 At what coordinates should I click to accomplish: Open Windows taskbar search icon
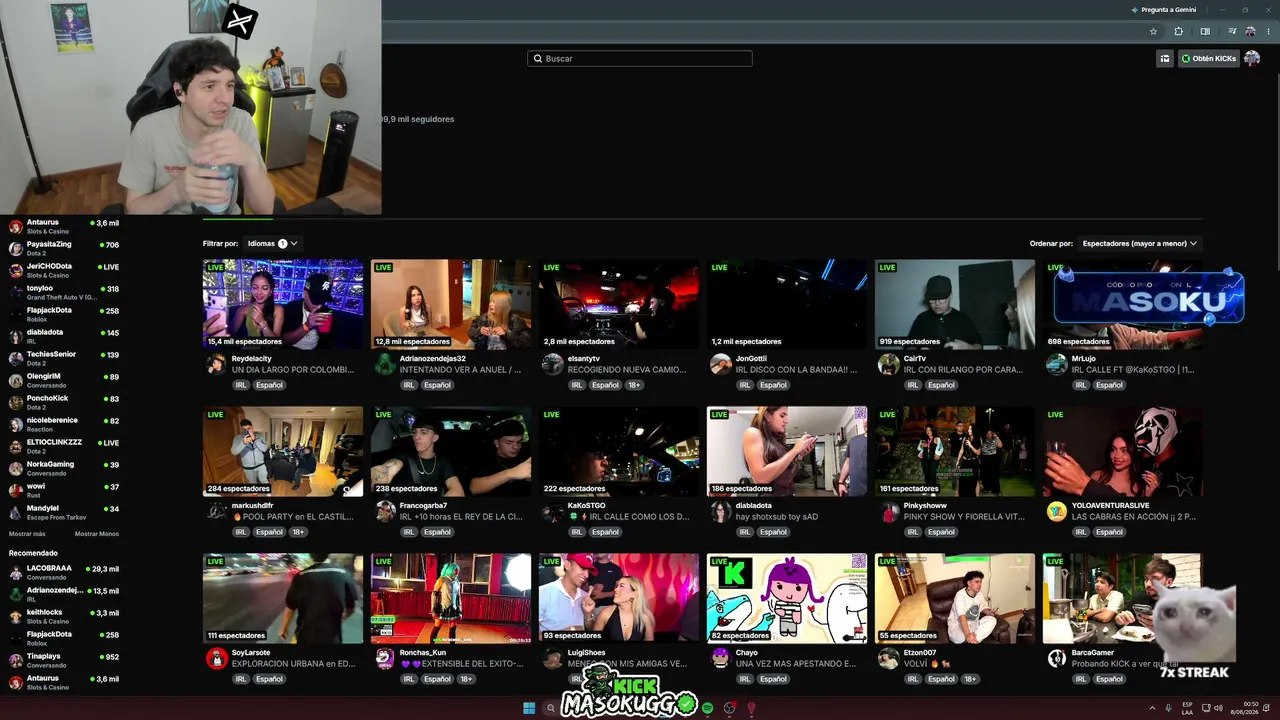[550, 708]
